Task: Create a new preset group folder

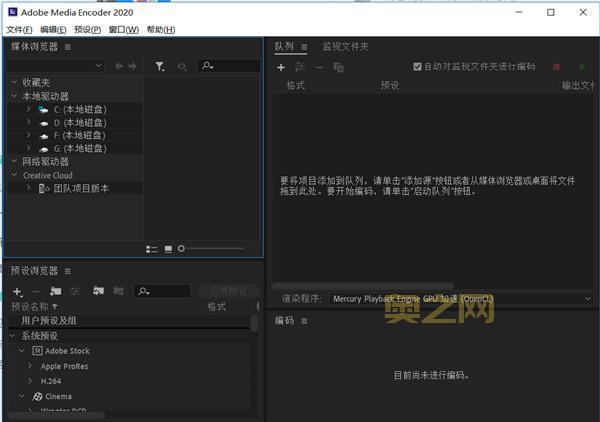Action: click(x=56, y=292)
